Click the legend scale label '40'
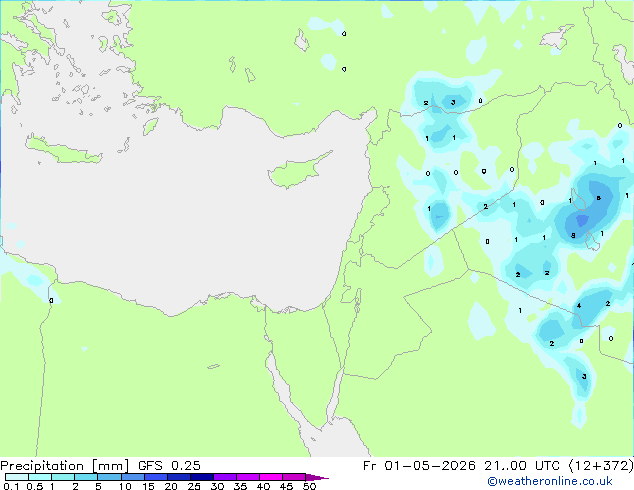 tap(263, 486)
